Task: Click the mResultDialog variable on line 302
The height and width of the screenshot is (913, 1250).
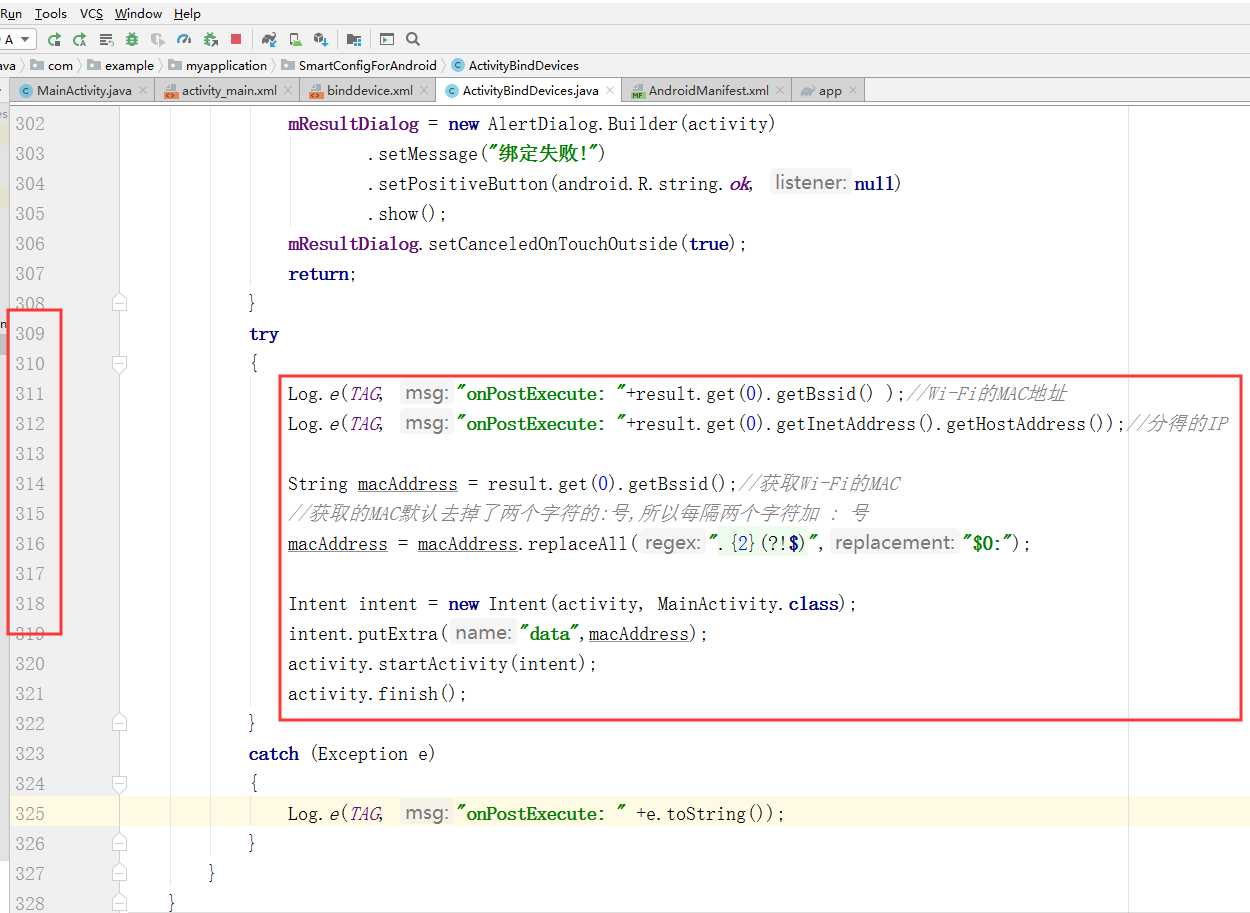Action: 353,124
